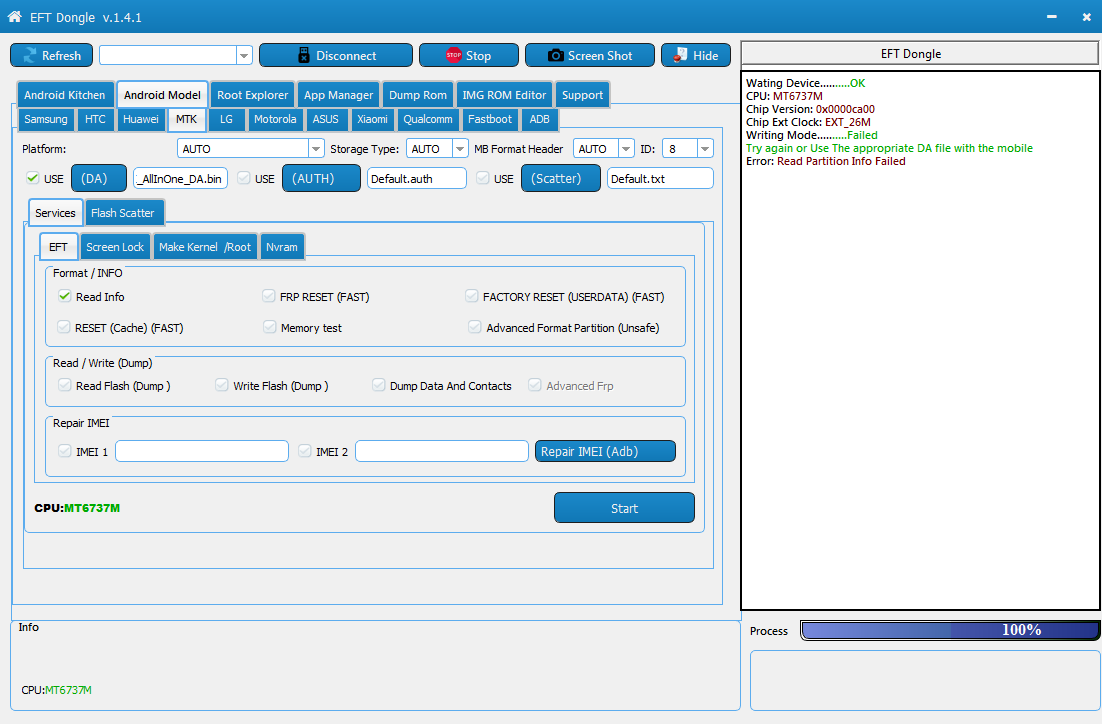Switch to the ADB tab

coord(540,119)
